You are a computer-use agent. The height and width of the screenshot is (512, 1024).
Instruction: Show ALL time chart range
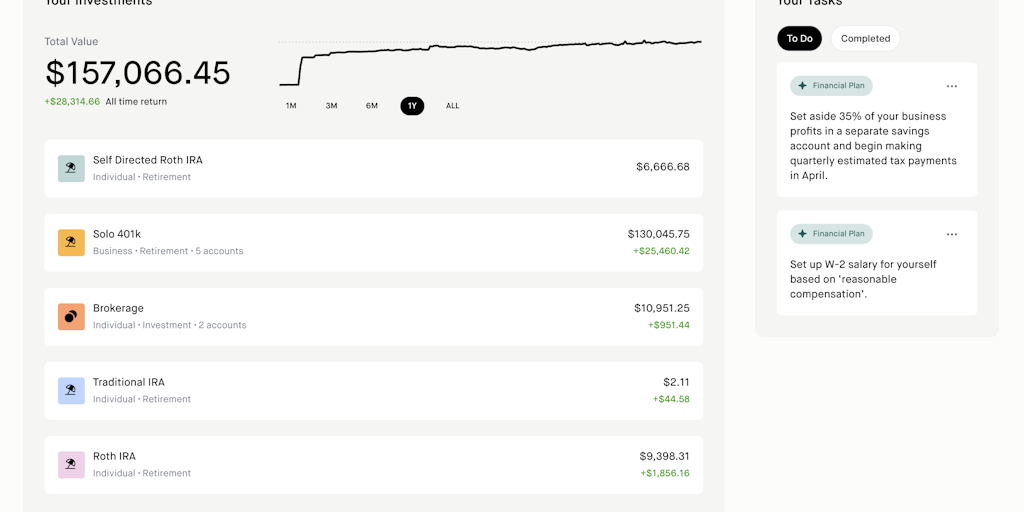[x=453, y=106]
